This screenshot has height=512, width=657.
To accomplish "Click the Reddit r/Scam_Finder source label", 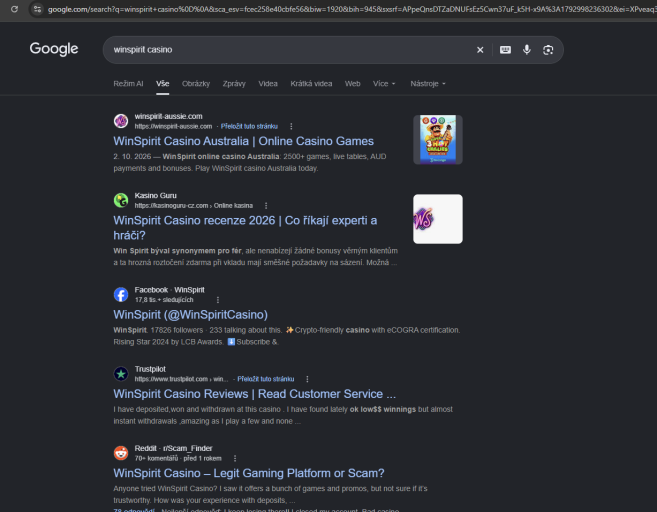I will pos(173,448).
